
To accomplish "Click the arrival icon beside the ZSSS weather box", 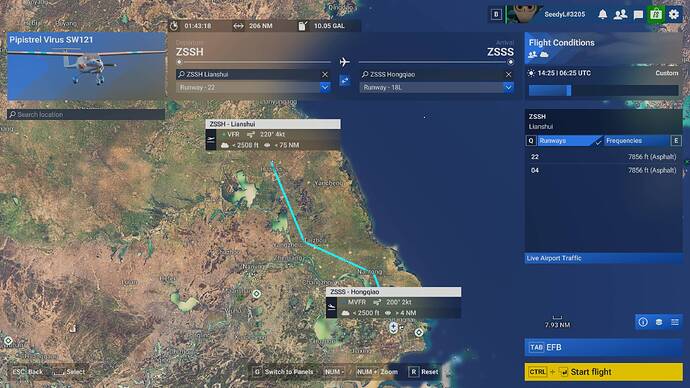I will point(331,307).
